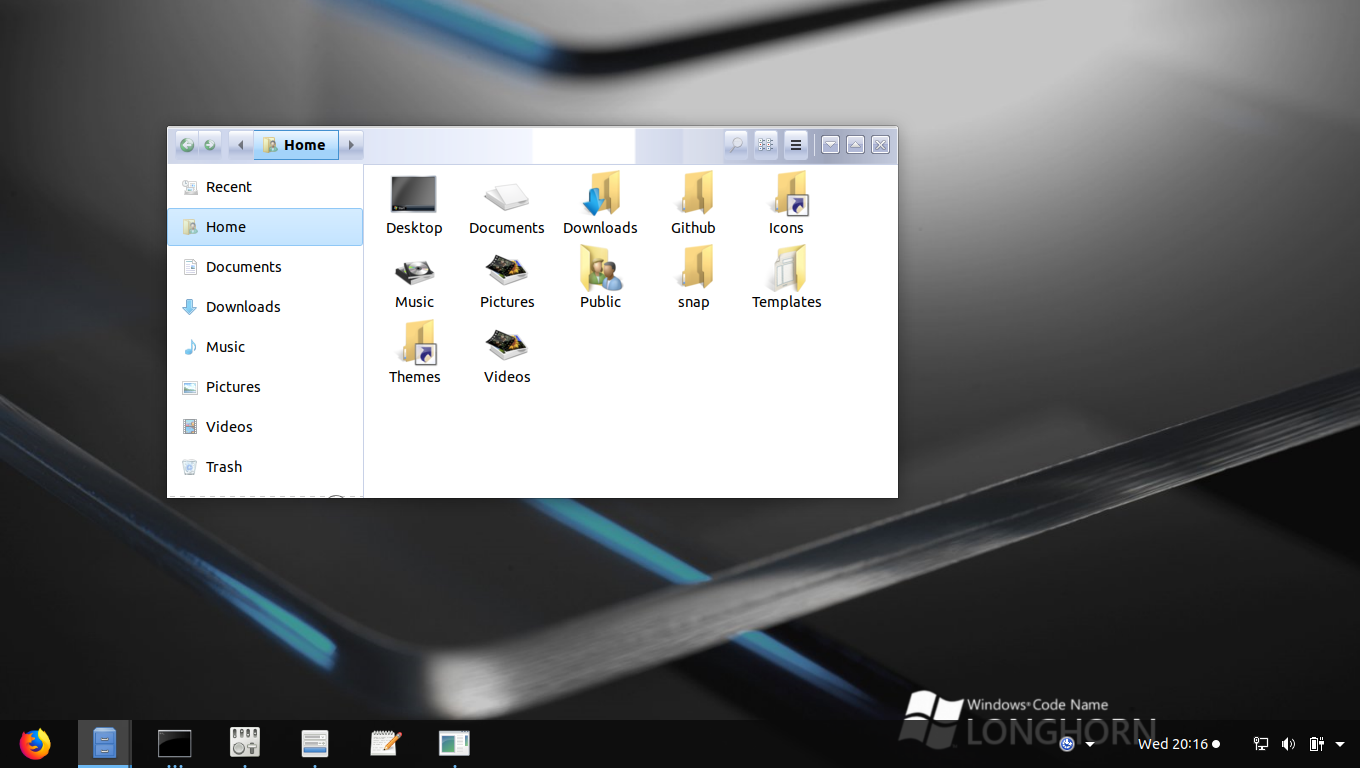
Task: Go forward with the green forward arrow
Action: (x=210, y=145)
